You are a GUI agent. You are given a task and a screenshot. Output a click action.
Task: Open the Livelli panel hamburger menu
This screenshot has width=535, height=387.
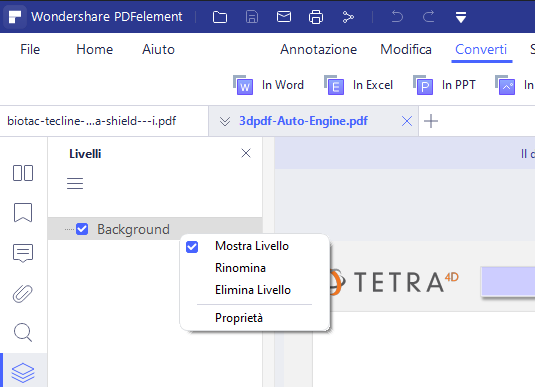(75, 183)
